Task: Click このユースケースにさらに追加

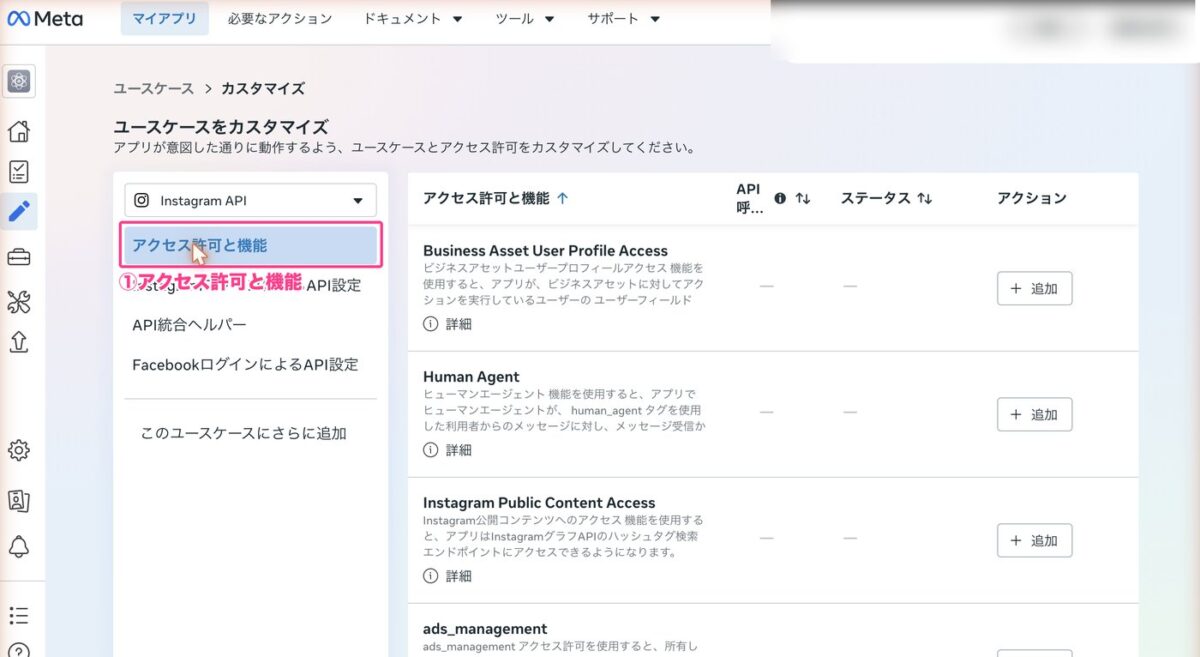Action: pos(243,433)
